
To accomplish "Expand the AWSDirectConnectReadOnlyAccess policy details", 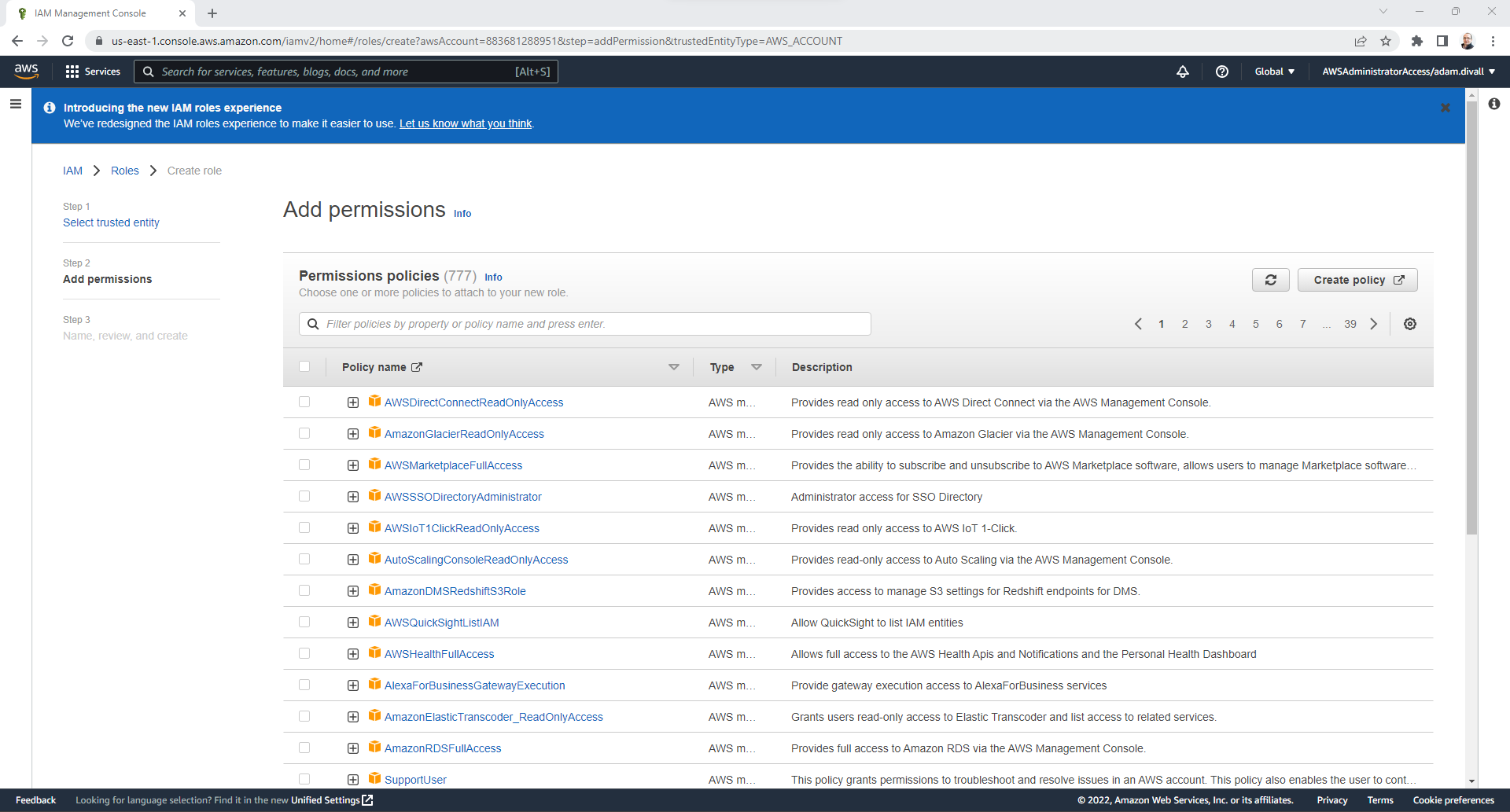I will pyautogui.click(x=353, y=402).
